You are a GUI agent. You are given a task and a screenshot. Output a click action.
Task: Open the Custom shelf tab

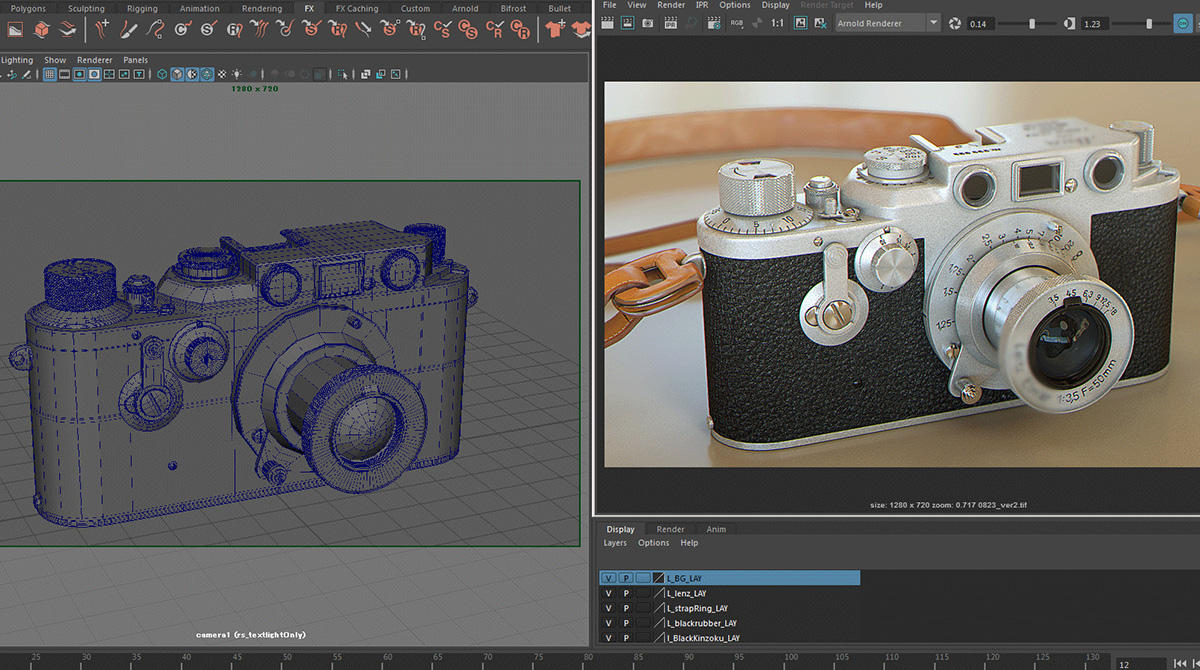click(415, 8)
